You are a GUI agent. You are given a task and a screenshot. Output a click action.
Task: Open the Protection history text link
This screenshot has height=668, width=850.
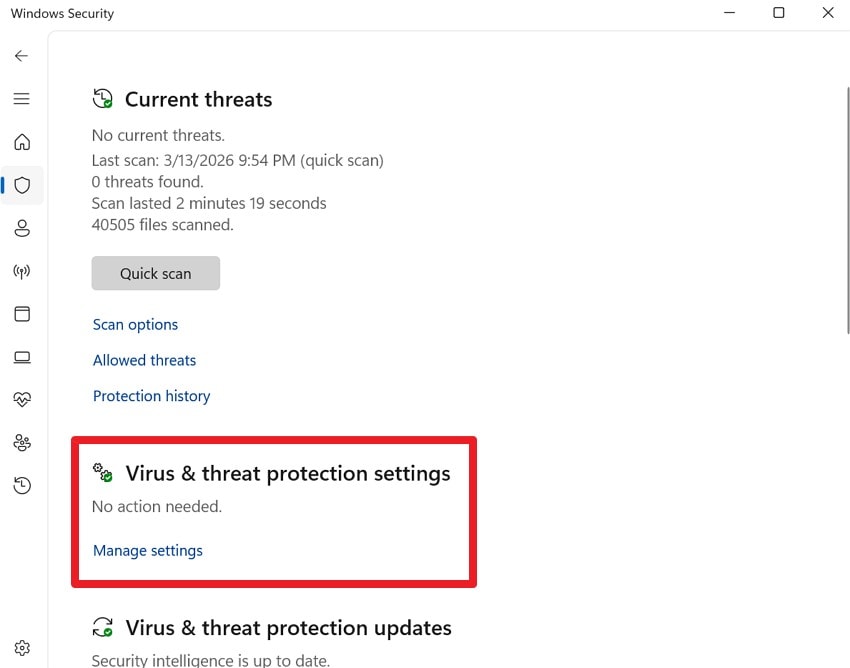pyautogui.click(x=151, y=396)
